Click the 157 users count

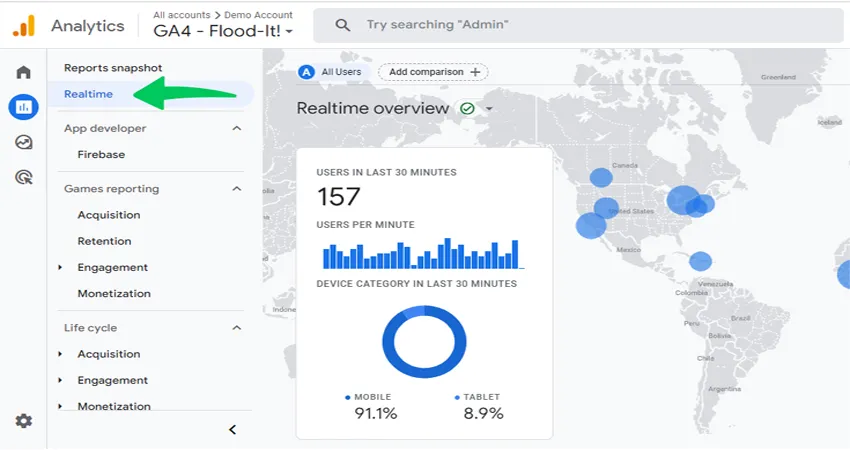(x=338, y=196)
